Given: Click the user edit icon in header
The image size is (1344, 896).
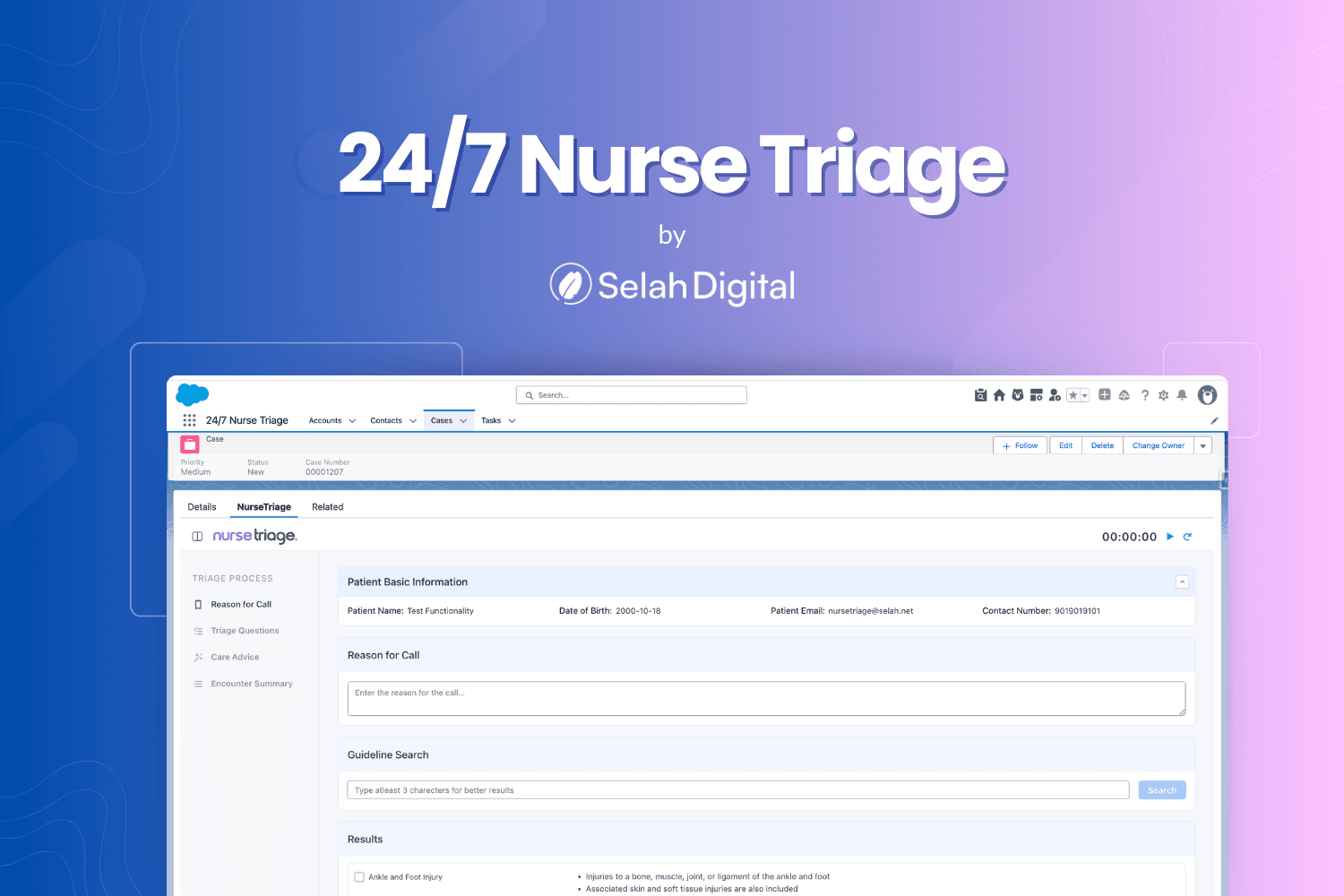Looking at the screenshot, I should coord(1055,395).
